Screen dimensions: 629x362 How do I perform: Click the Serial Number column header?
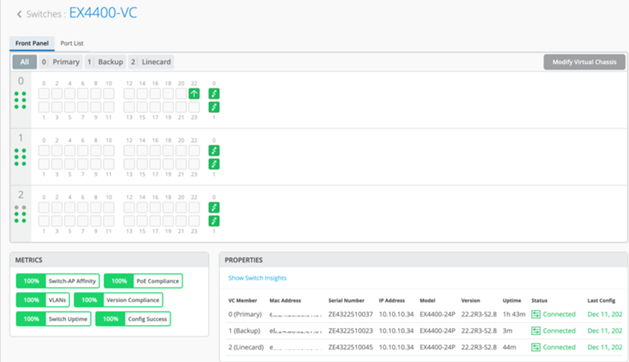tap(346, 300)
